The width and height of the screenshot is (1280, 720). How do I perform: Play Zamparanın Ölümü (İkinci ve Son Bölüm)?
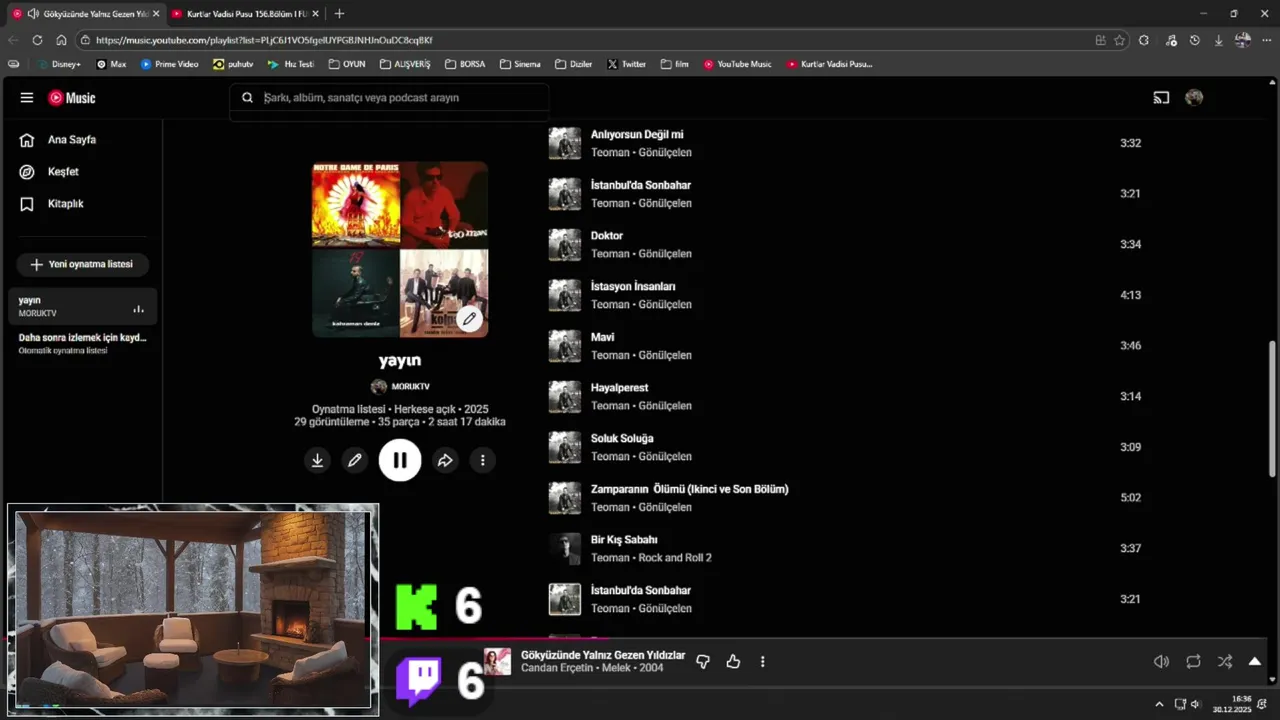[690, 490]
